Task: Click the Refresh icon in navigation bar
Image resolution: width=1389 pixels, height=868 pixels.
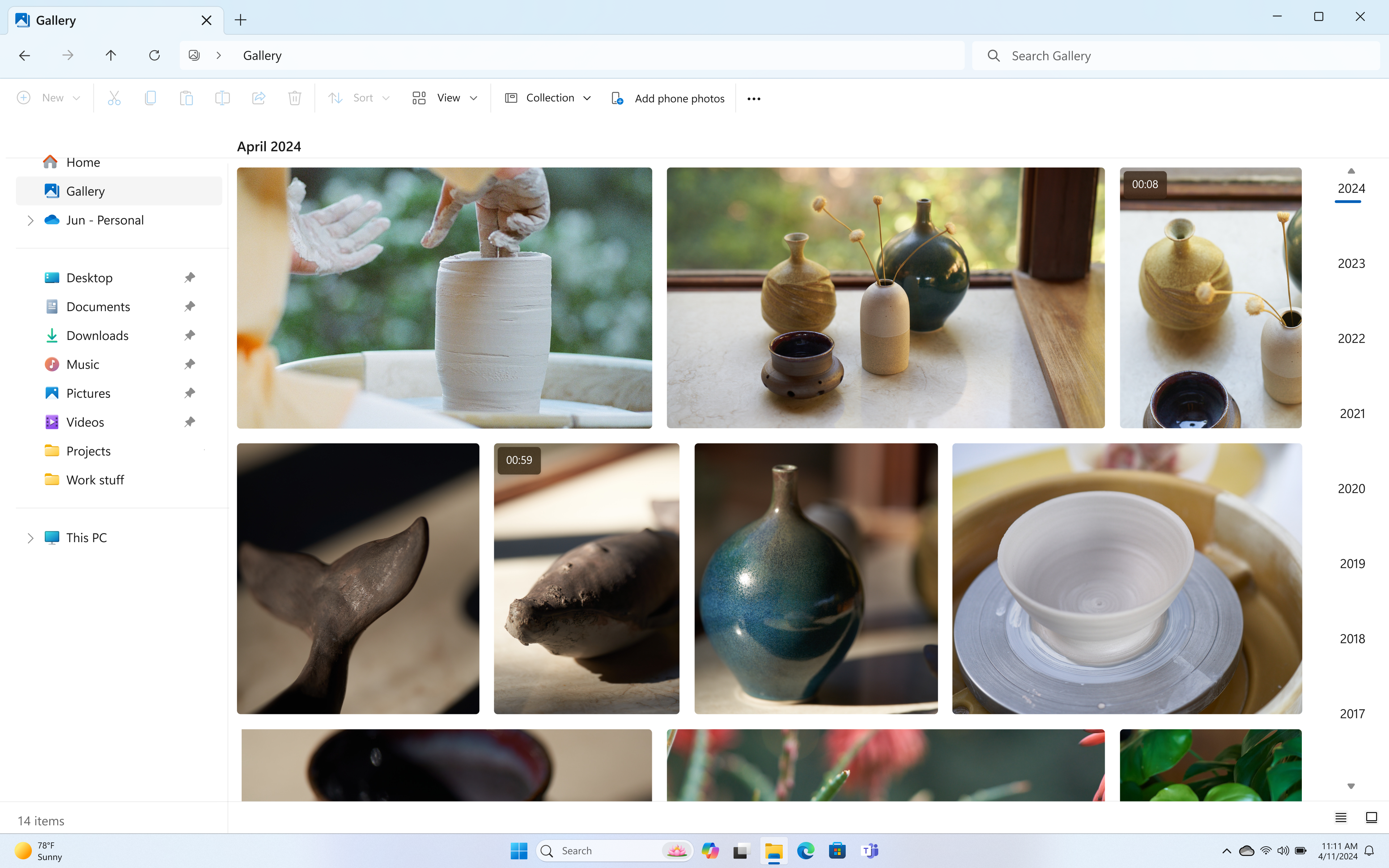Action: coord(154,55)
